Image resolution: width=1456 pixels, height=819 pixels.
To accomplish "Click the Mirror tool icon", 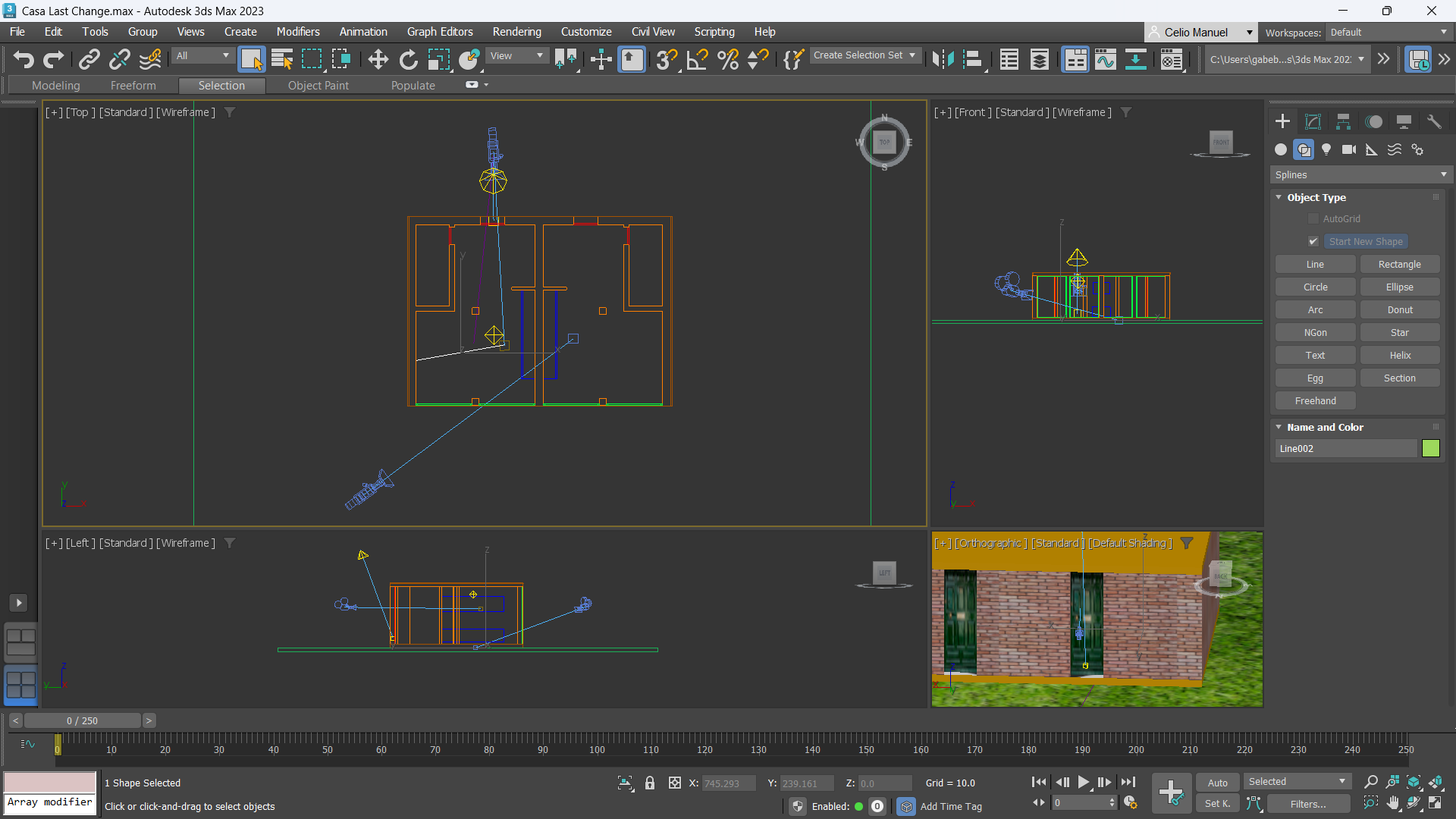I will [x=943, y=59].
